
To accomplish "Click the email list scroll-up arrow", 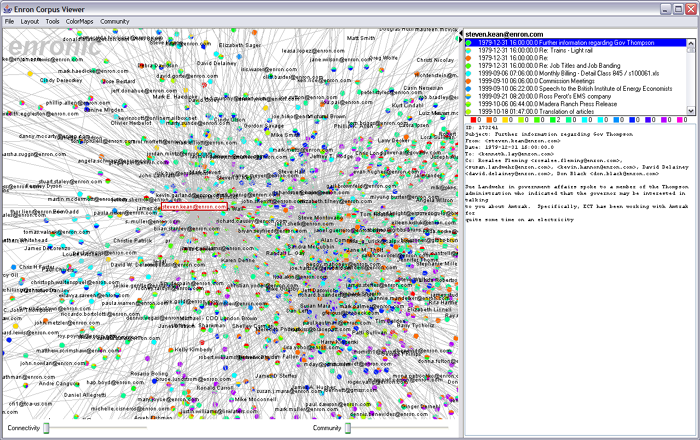I will click(x=691, y=43).
